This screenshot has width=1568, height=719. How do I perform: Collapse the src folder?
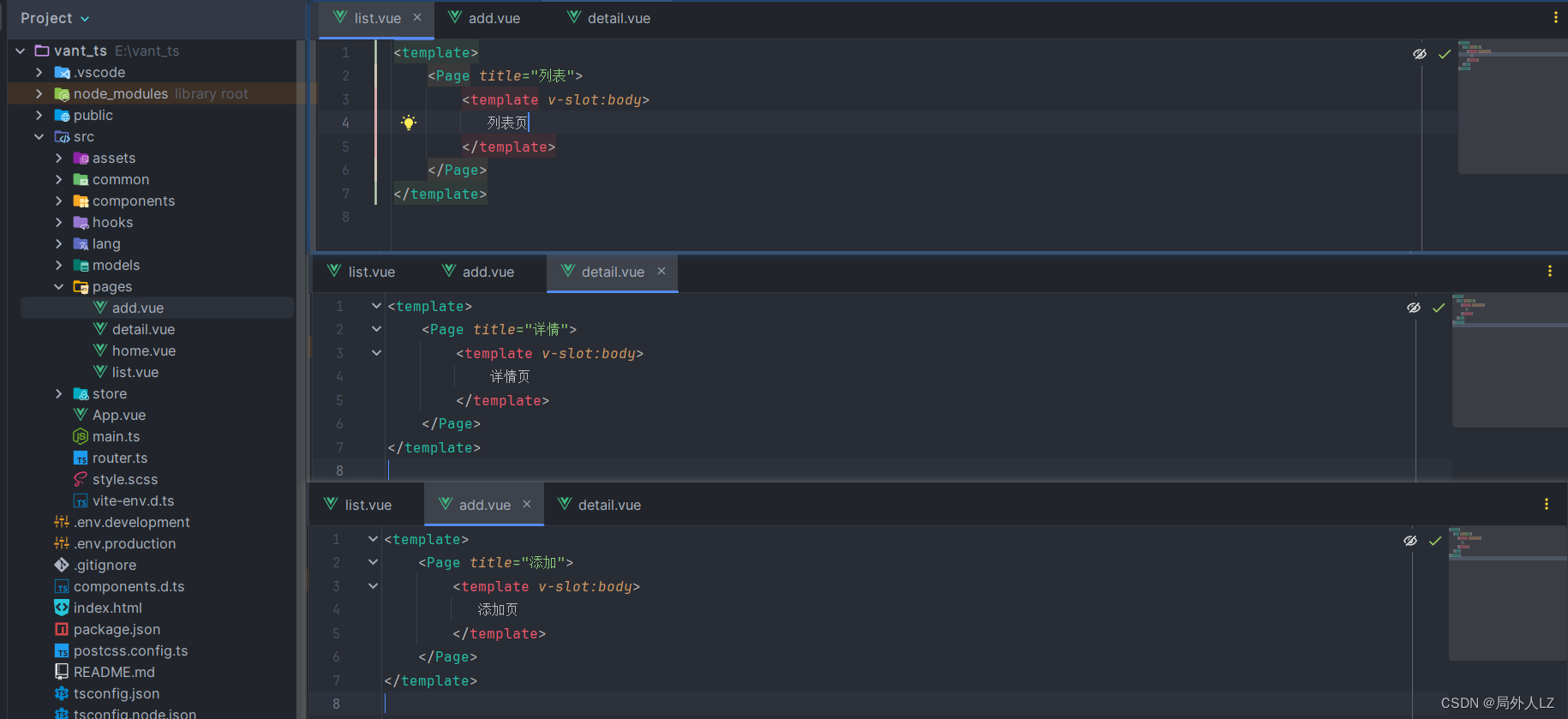point(39,136)
